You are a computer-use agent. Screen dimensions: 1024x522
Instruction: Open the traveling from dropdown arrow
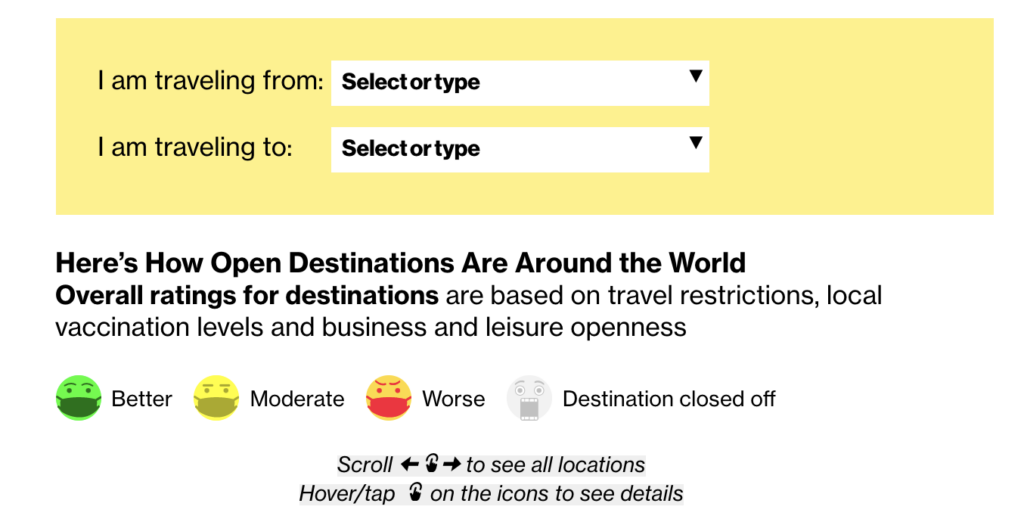click(x=696, y=76)
